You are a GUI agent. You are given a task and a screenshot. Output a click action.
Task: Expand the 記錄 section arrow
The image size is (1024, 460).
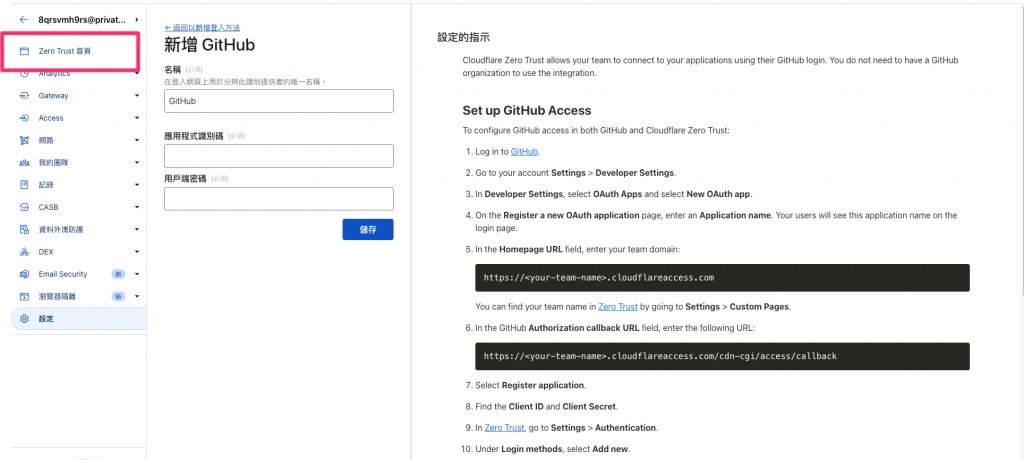(137, 185)
